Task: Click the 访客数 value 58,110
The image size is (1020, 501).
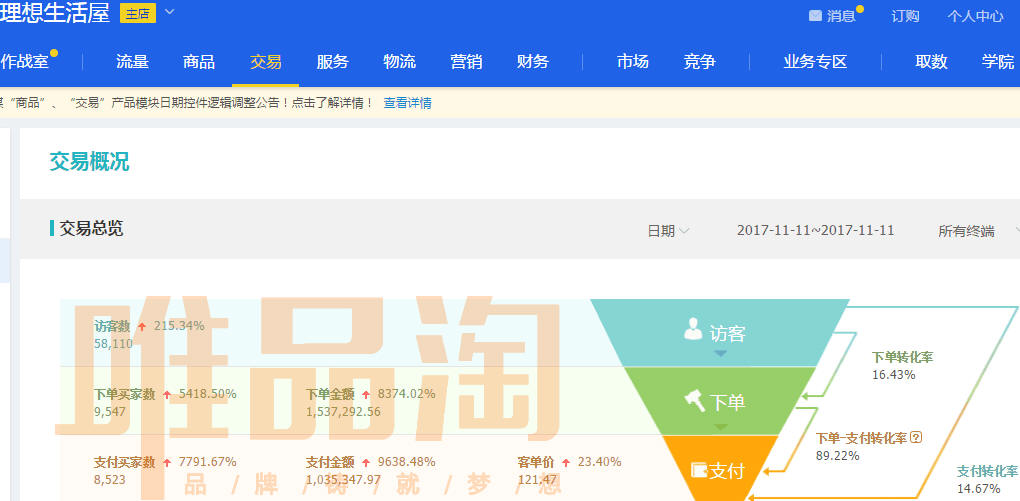Action: [x=114, y=343]
